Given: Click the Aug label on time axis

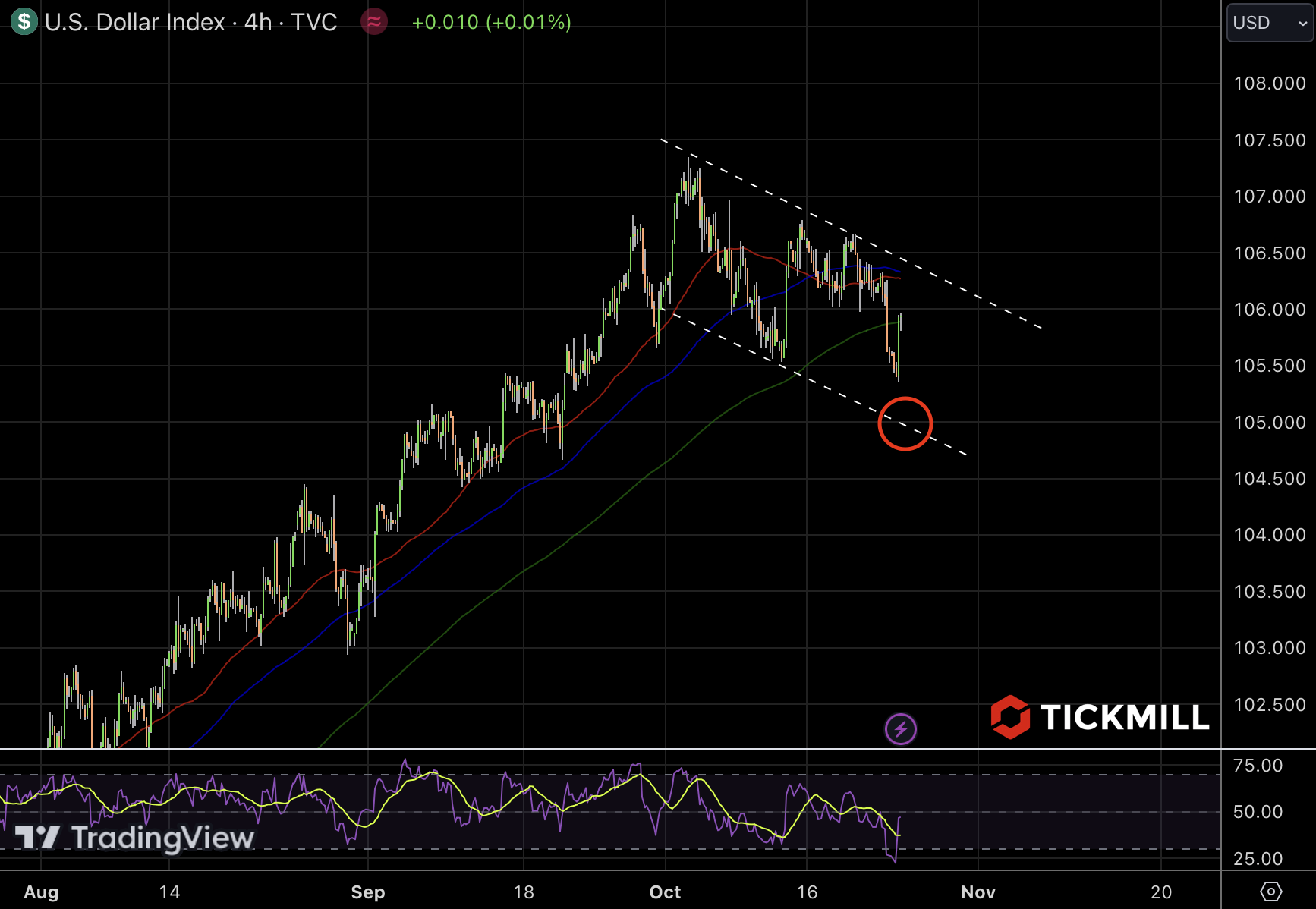Looking at the screenshot, I should (41, 892).
